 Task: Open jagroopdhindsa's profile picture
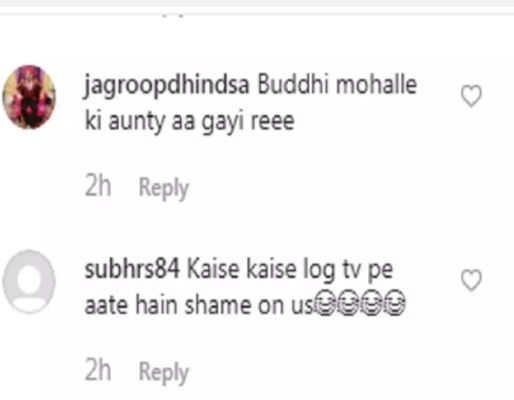pos(29,97)
